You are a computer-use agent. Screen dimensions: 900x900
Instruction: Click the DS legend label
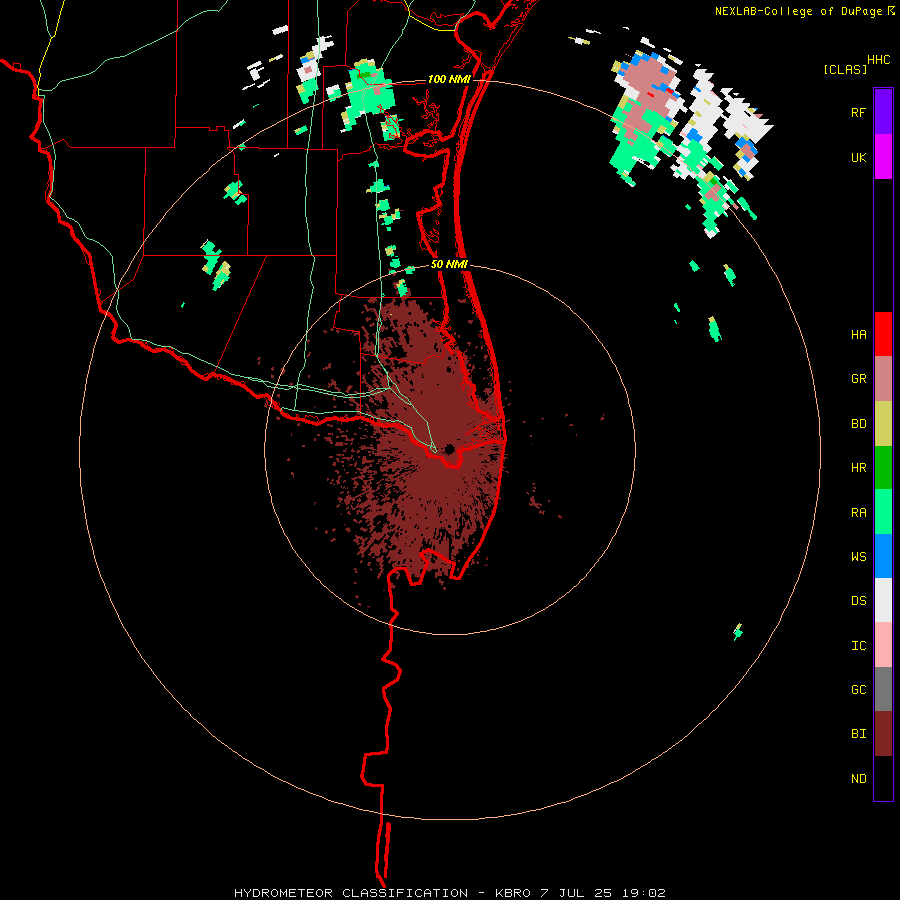click(858, 601)
